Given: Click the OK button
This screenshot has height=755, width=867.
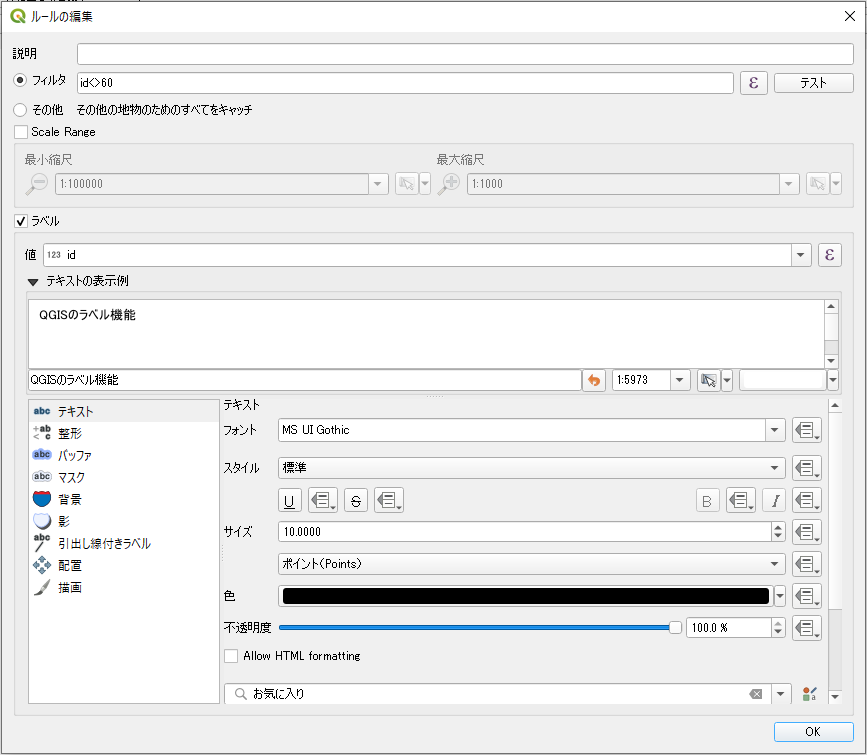Looking at the screenshot, I should click(x=813, y=732).
